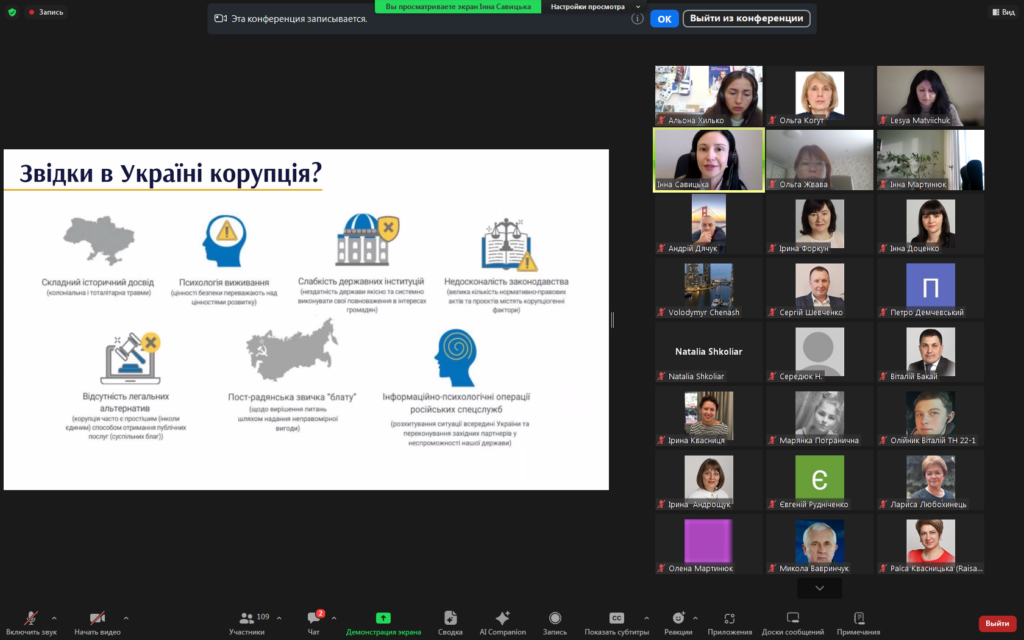This screenshot has height=640, width=1024.
Task: Click the green Демонстрация экрана share icon
Action: tap(383, 618)
